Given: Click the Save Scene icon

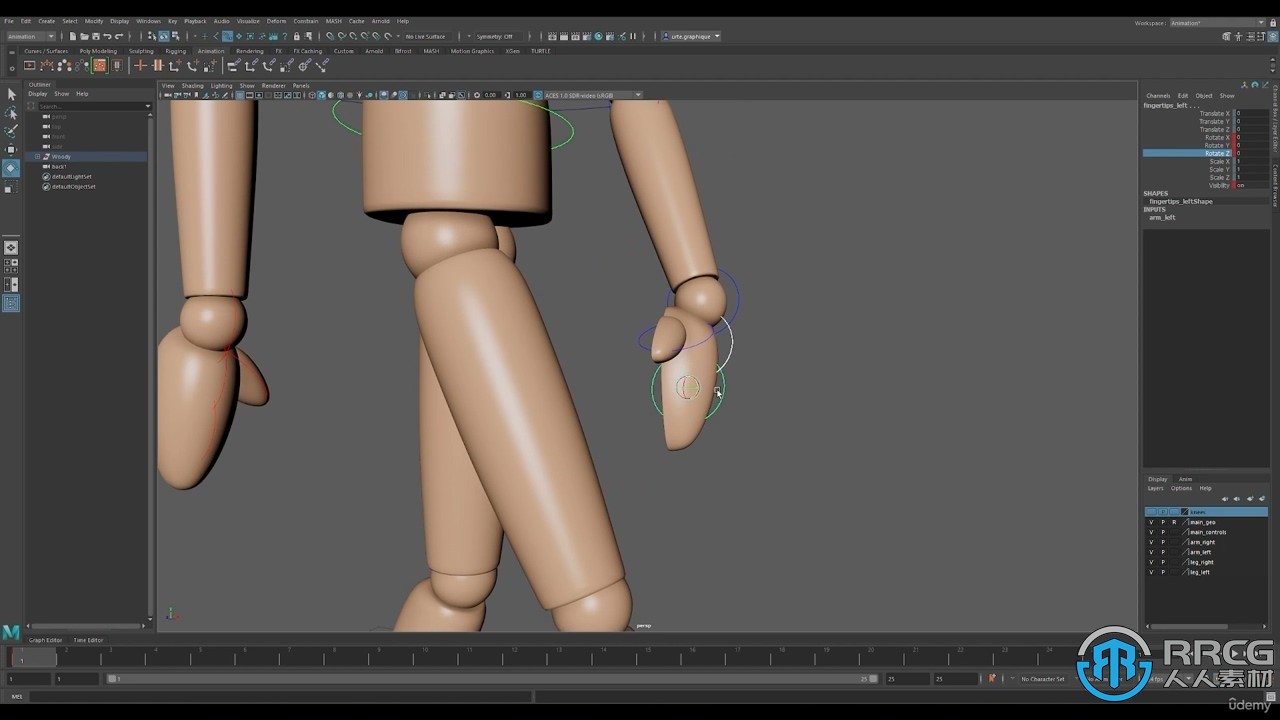Looking at the screenshot, I should point(95,36).
